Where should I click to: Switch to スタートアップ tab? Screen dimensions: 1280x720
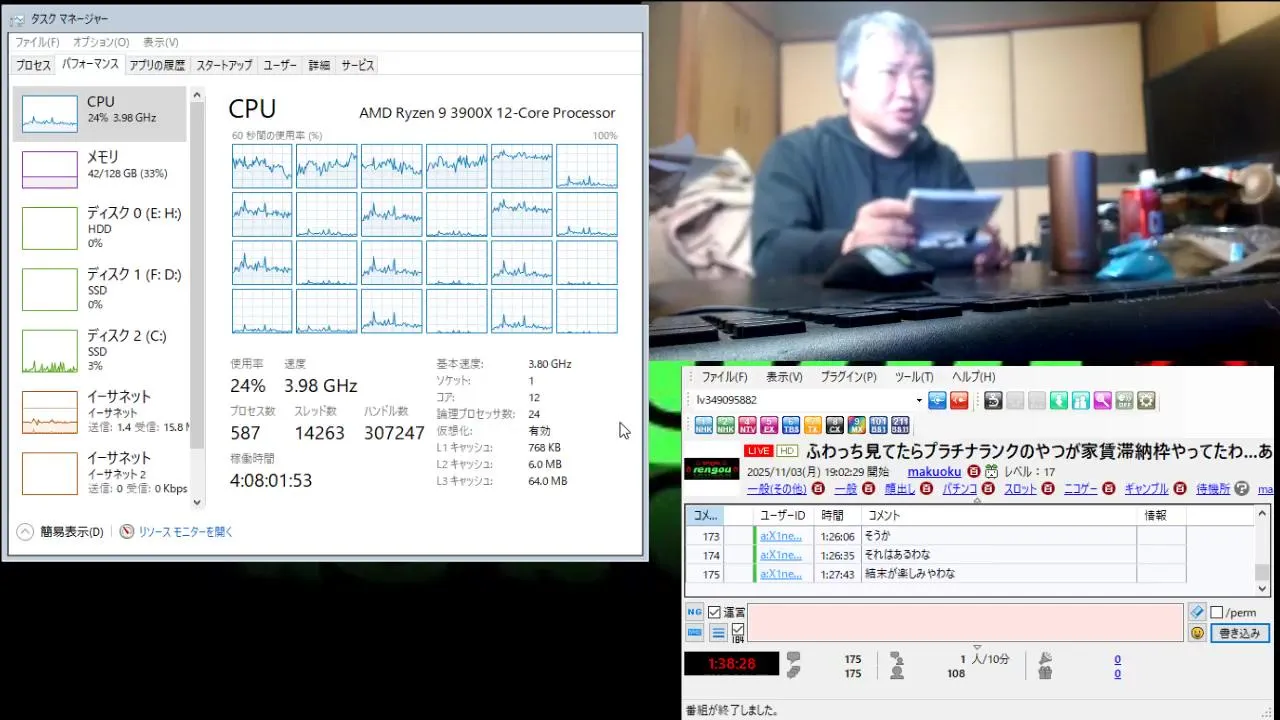224,65
